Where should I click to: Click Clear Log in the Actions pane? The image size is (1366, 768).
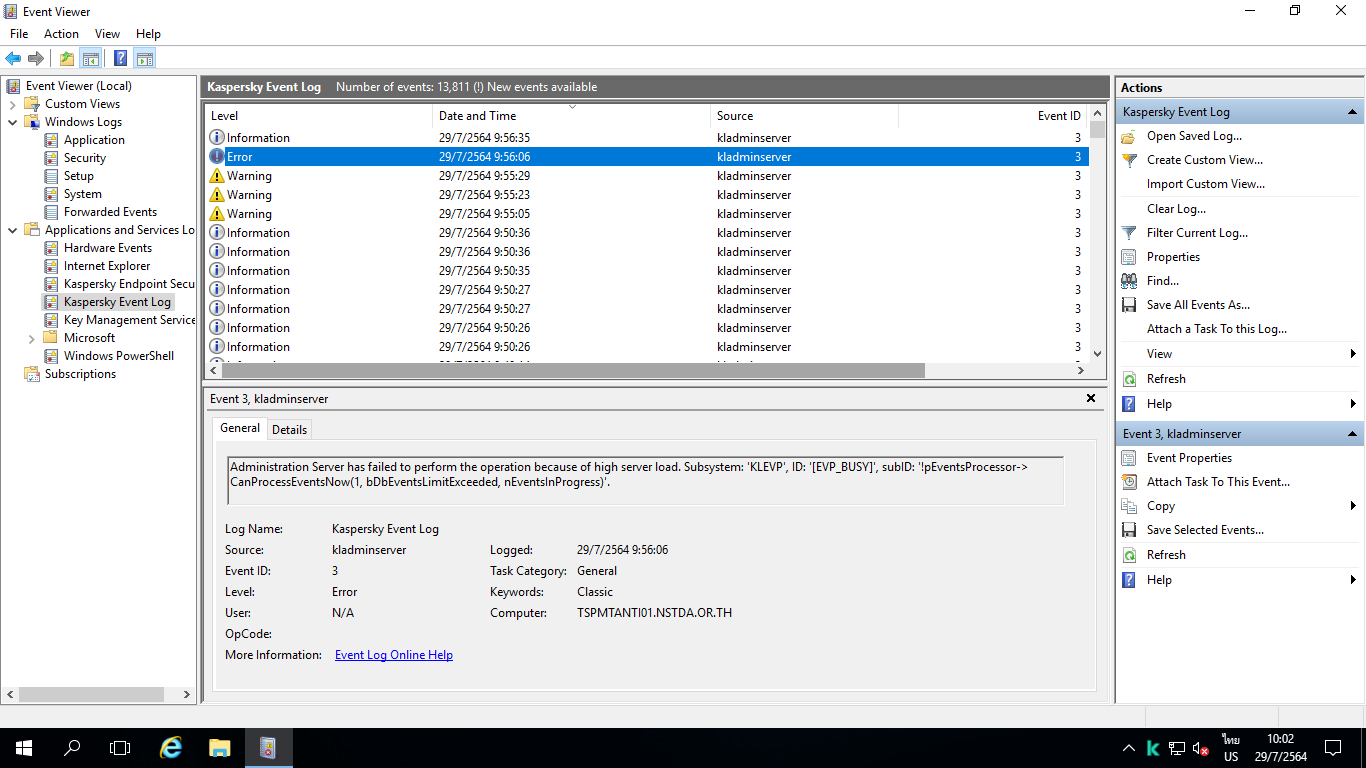click(x=1176, y=209)
